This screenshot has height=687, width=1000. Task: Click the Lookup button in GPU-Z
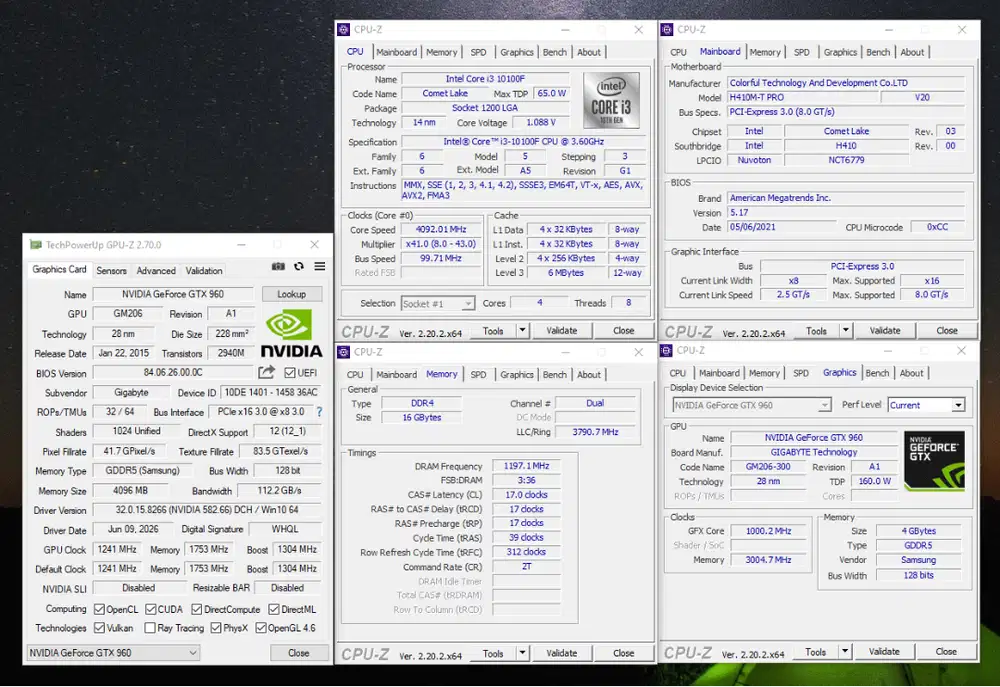(x=291, y=294)
